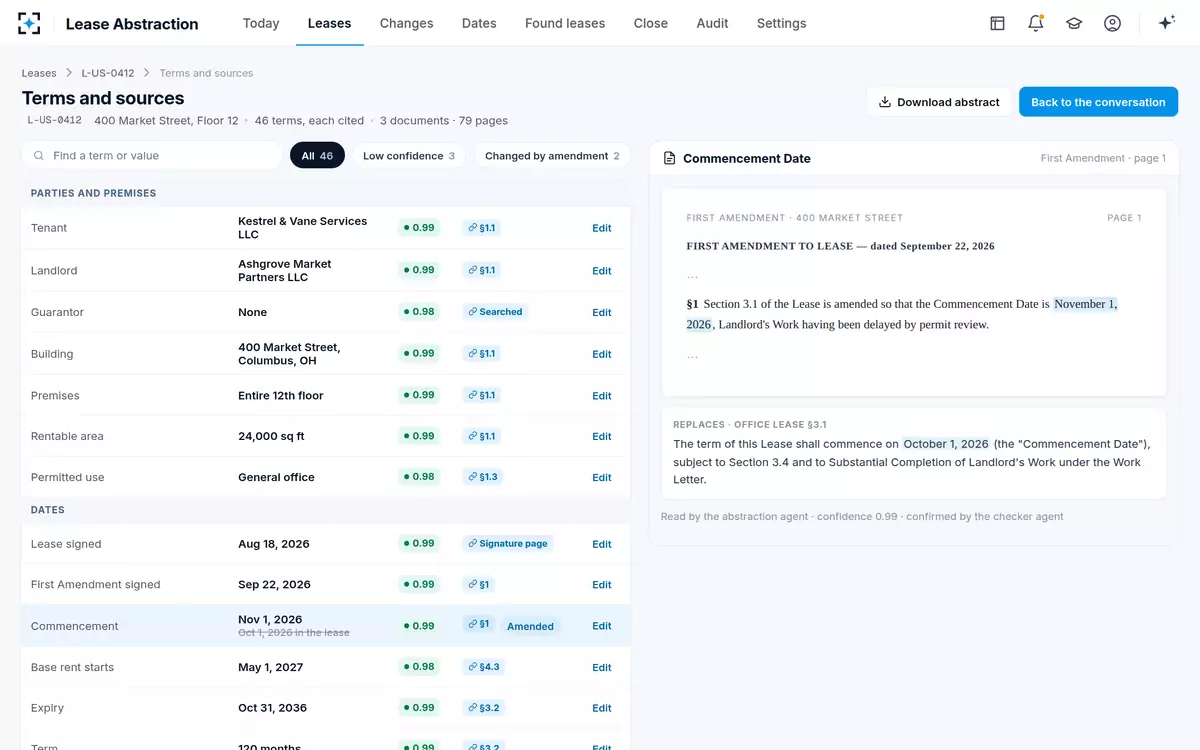Edit the Base rent starts date
Screen dimensions: 1200x750
(601, 668)
